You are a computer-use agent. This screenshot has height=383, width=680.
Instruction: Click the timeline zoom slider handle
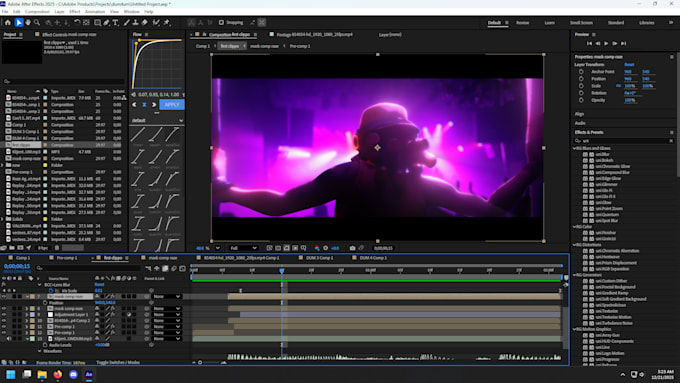[x=200, y=362]
